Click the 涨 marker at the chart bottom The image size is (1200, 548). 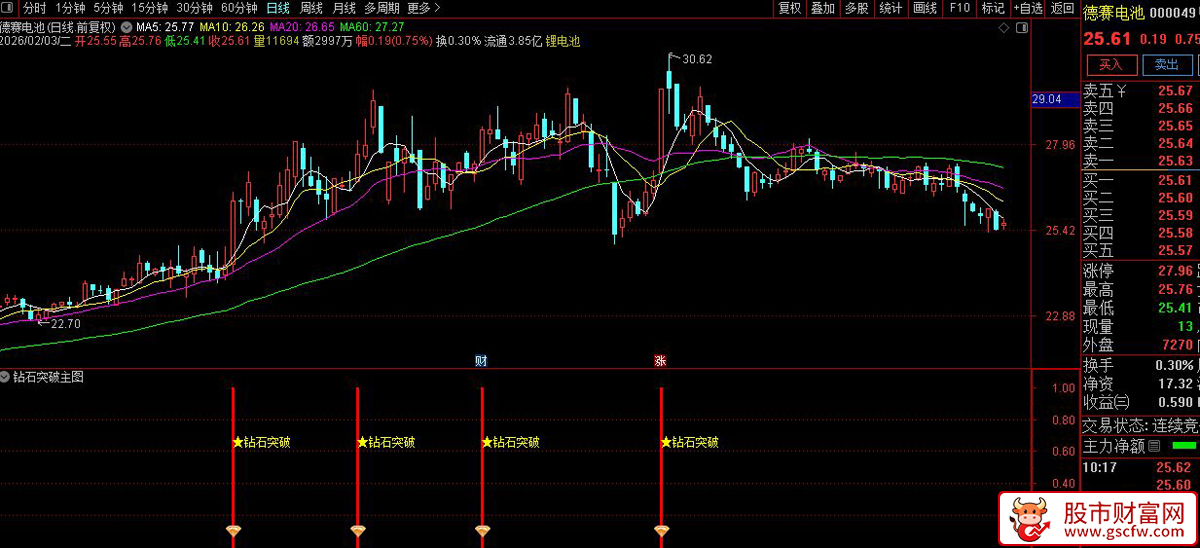(x=660, y=360)
